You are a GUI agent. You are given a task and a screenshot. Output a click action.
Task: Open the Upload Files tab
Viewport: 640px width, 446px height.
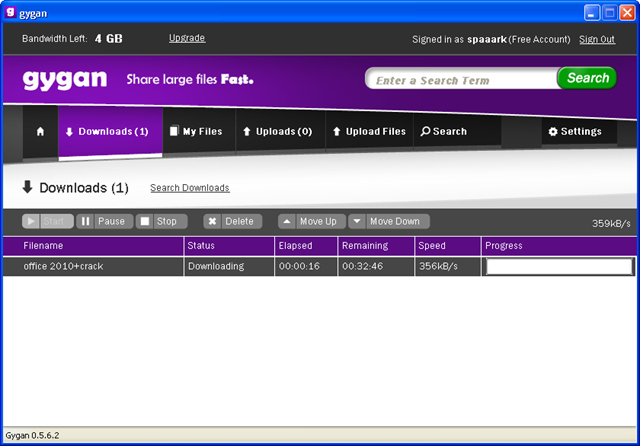369,131
